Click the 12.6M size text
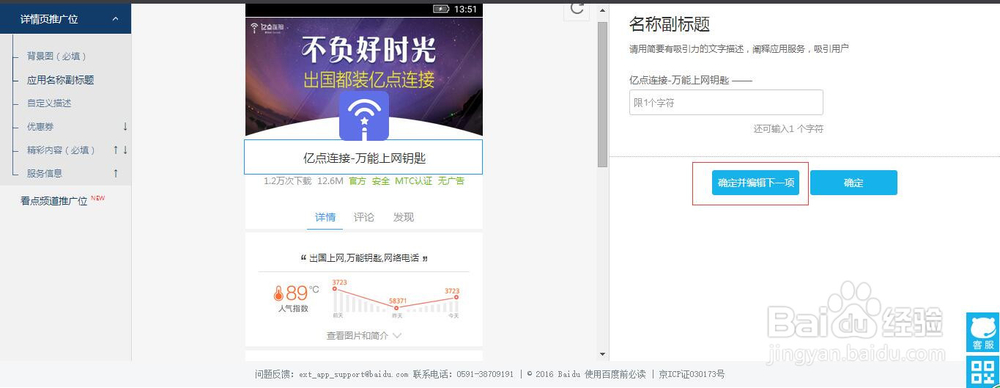 click(x=330, y=181)
